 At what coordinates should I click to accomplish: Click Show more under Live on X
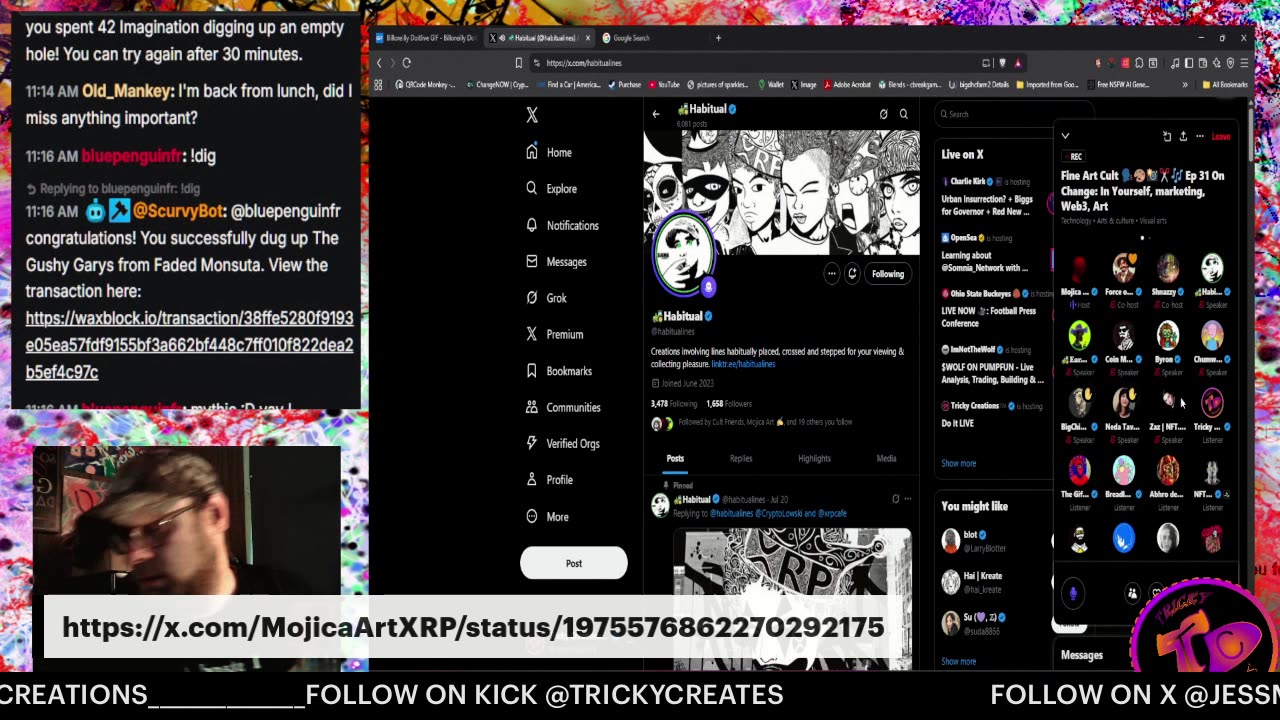[x=958, y=463]
